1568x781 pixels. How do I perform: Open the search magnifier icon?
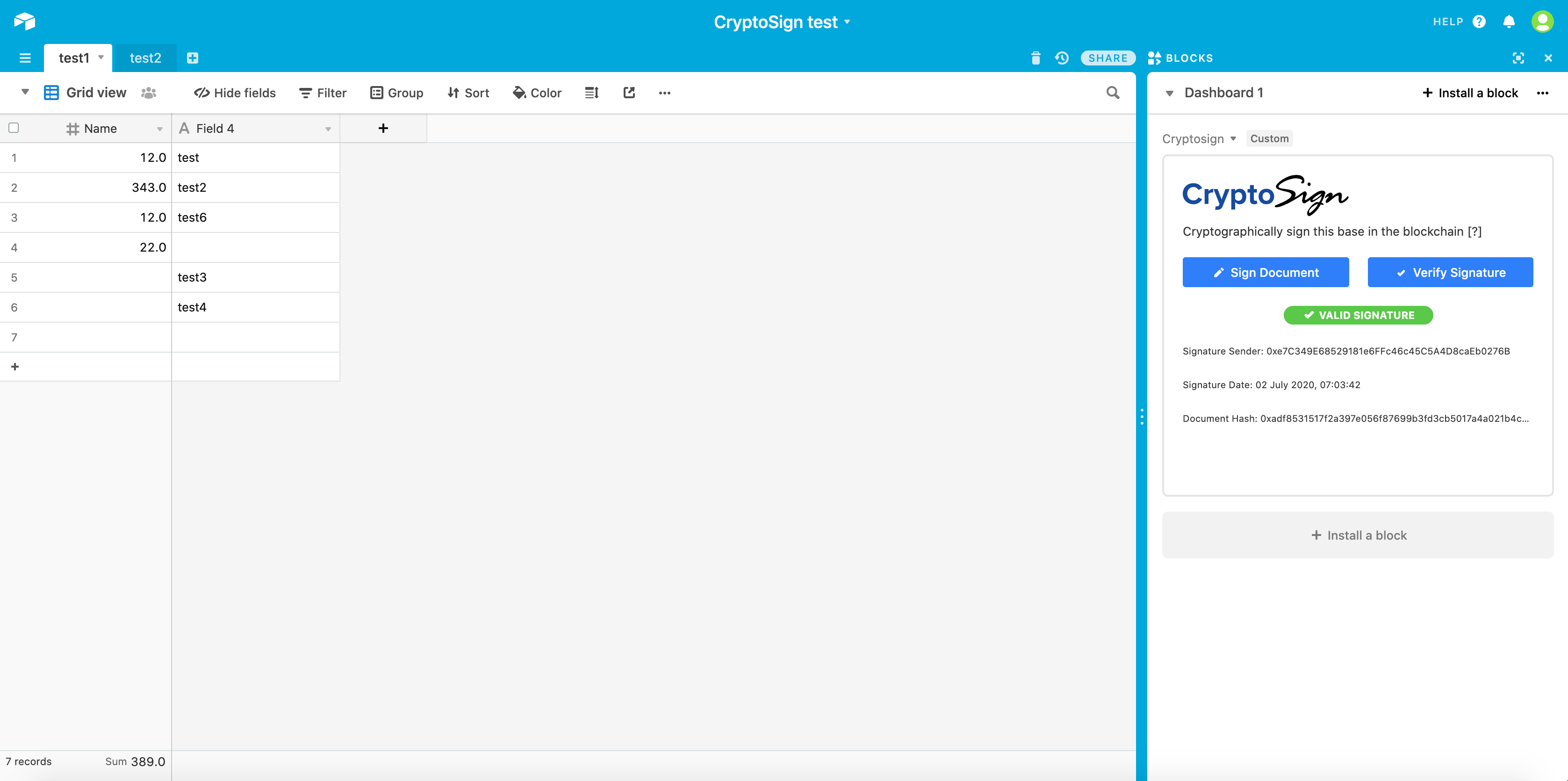click(1112, 93)
